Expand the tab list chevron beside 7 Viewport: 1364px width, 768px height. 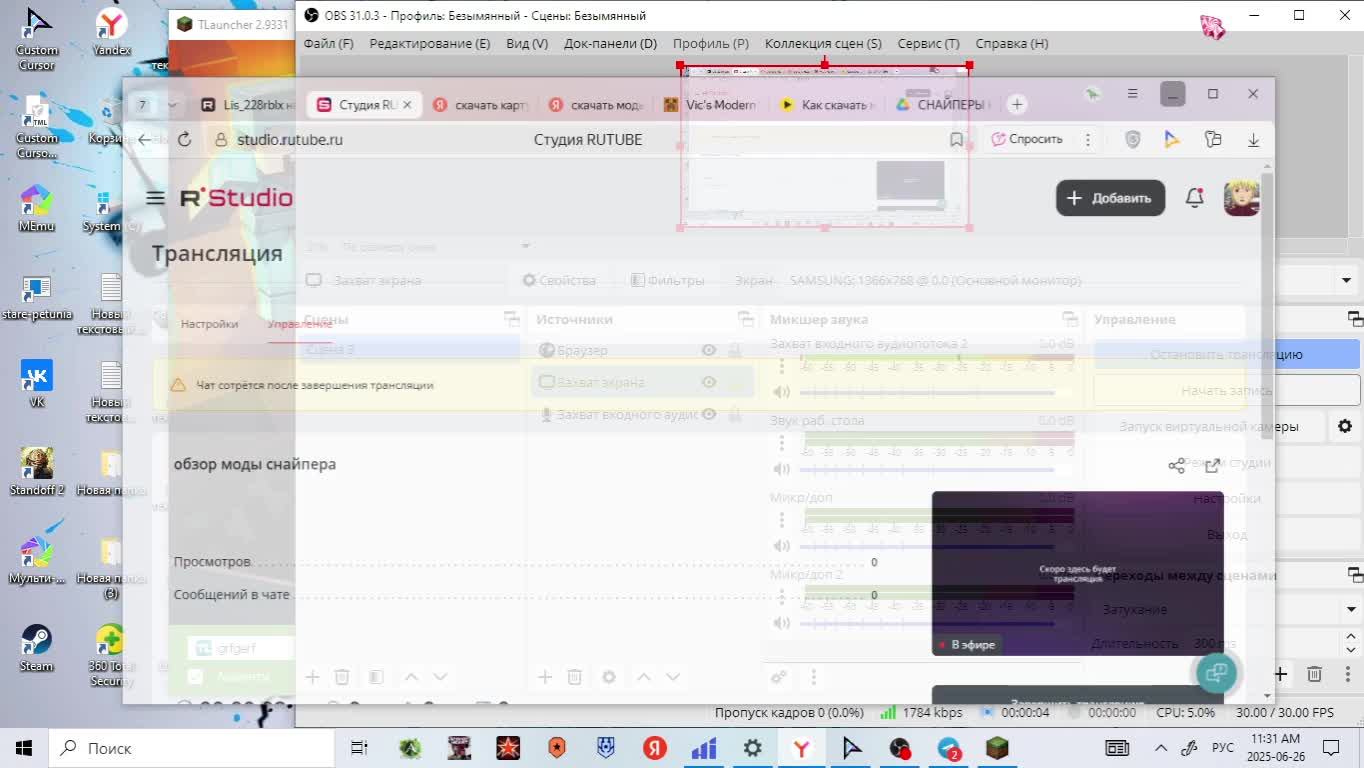tap(172, 104)
